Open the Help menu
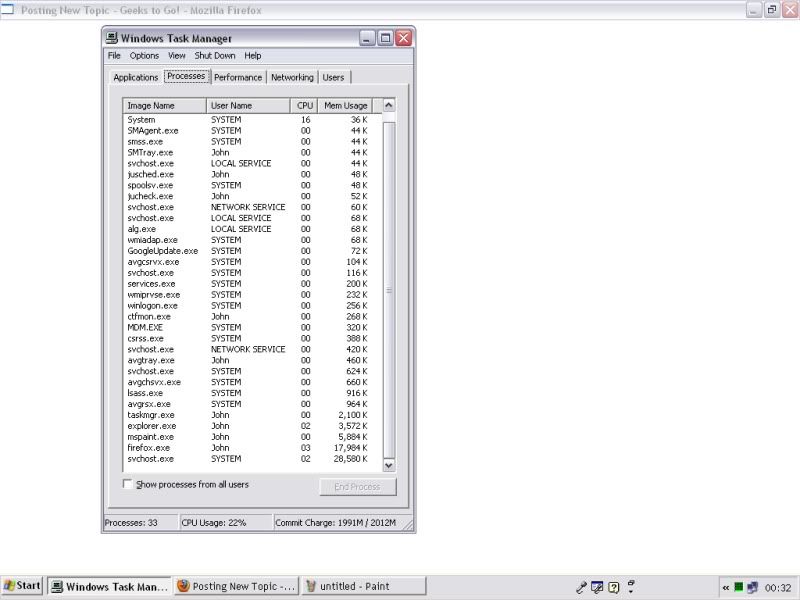The image size is (800, 600). pos(253,56)
